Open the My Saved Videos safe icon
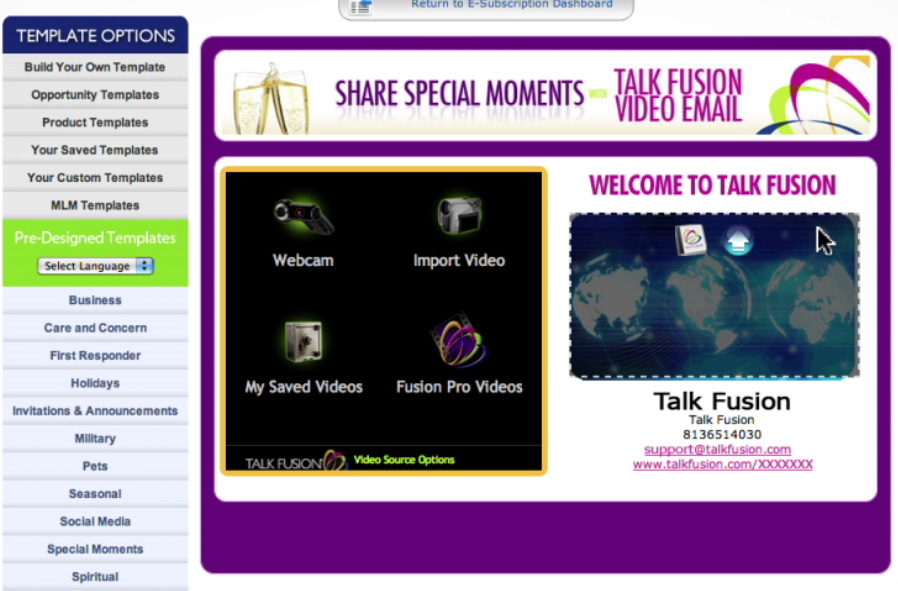 [x=304, y=341]
